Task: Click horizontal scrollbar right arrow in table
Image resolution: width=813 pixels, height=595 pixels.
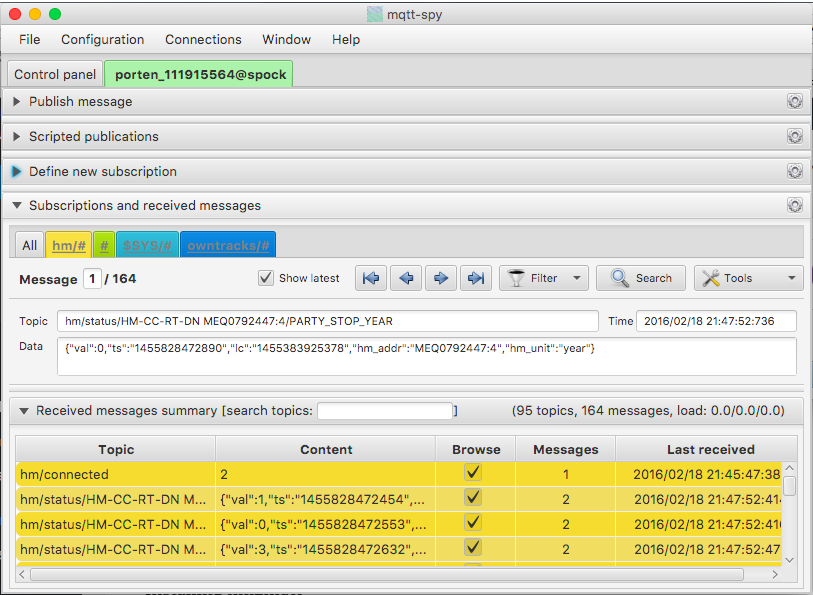Action: [x=775, y=574]
